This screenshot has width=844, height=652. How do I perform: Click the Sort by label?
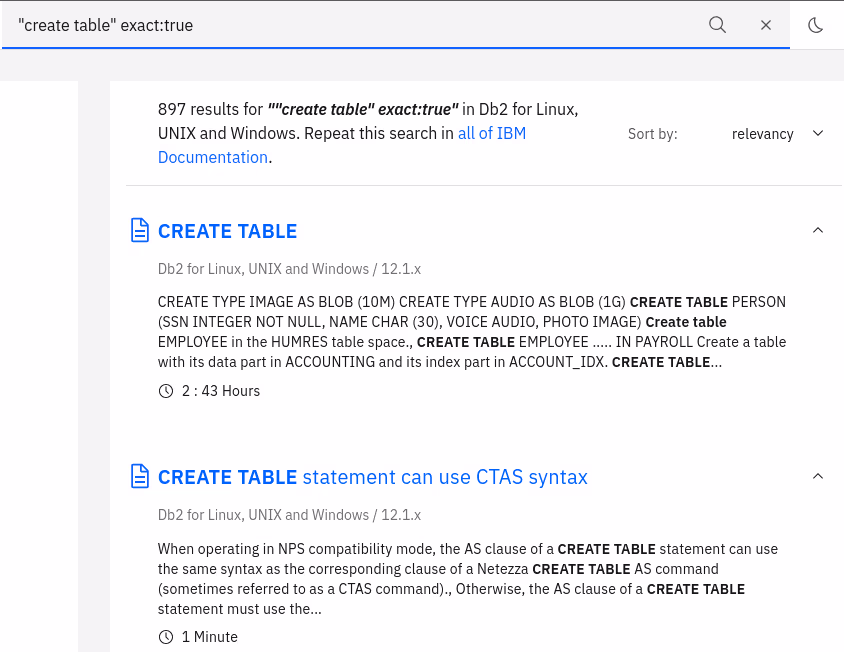point(652,134)
